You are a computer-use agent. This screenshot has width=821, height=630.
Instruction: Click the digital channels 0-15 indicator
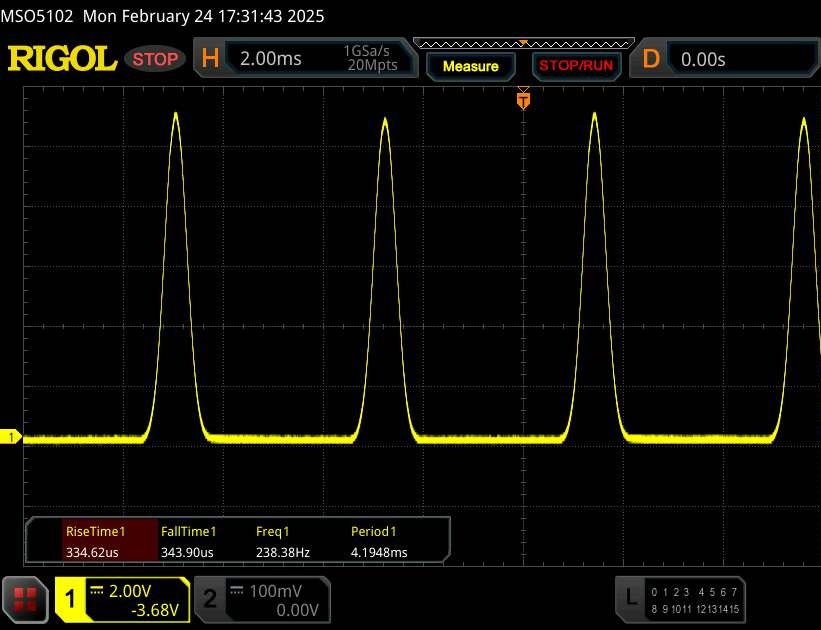(x=695, y=601)
